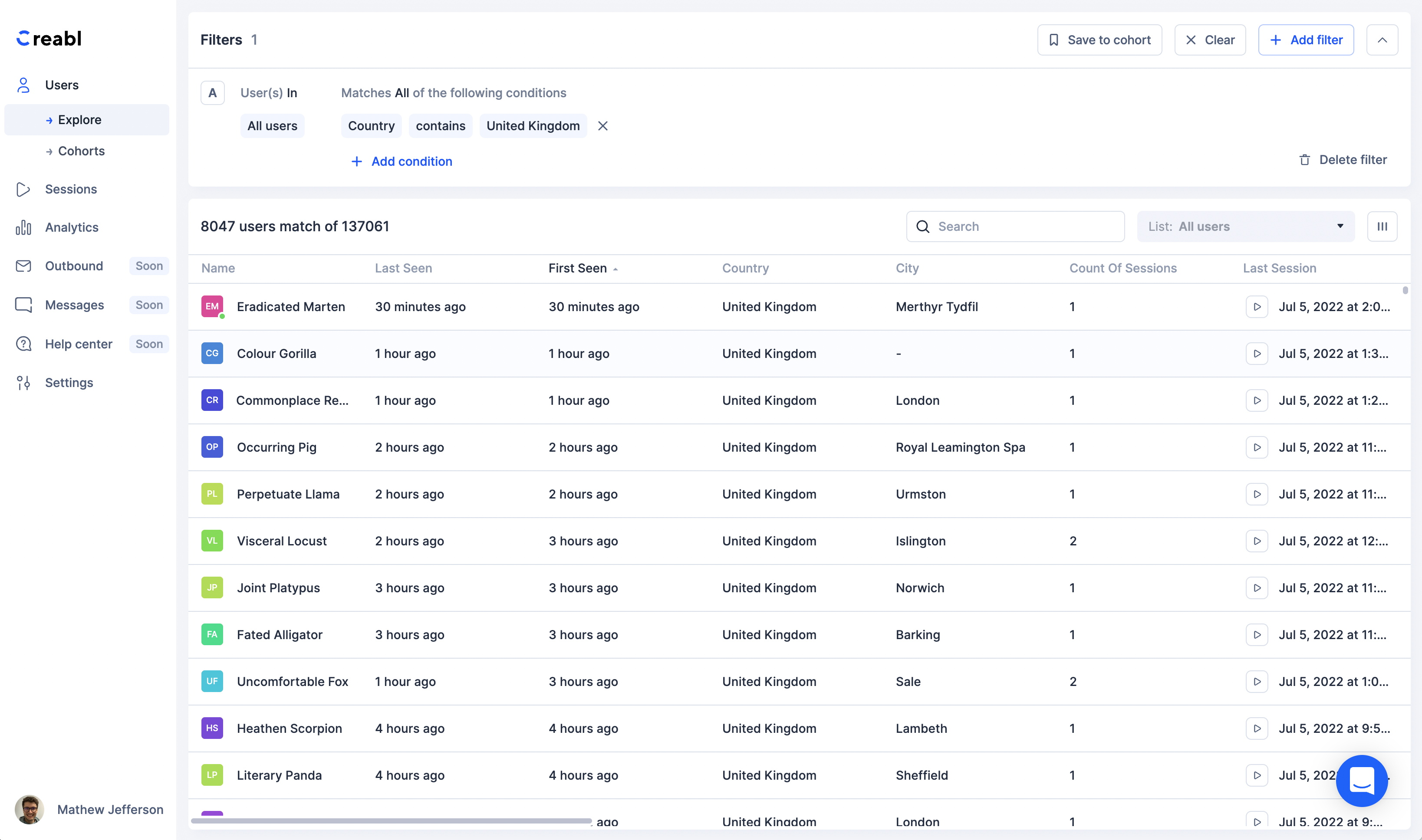
Task: Click the column settings icon button
Action: (1382, 226)
